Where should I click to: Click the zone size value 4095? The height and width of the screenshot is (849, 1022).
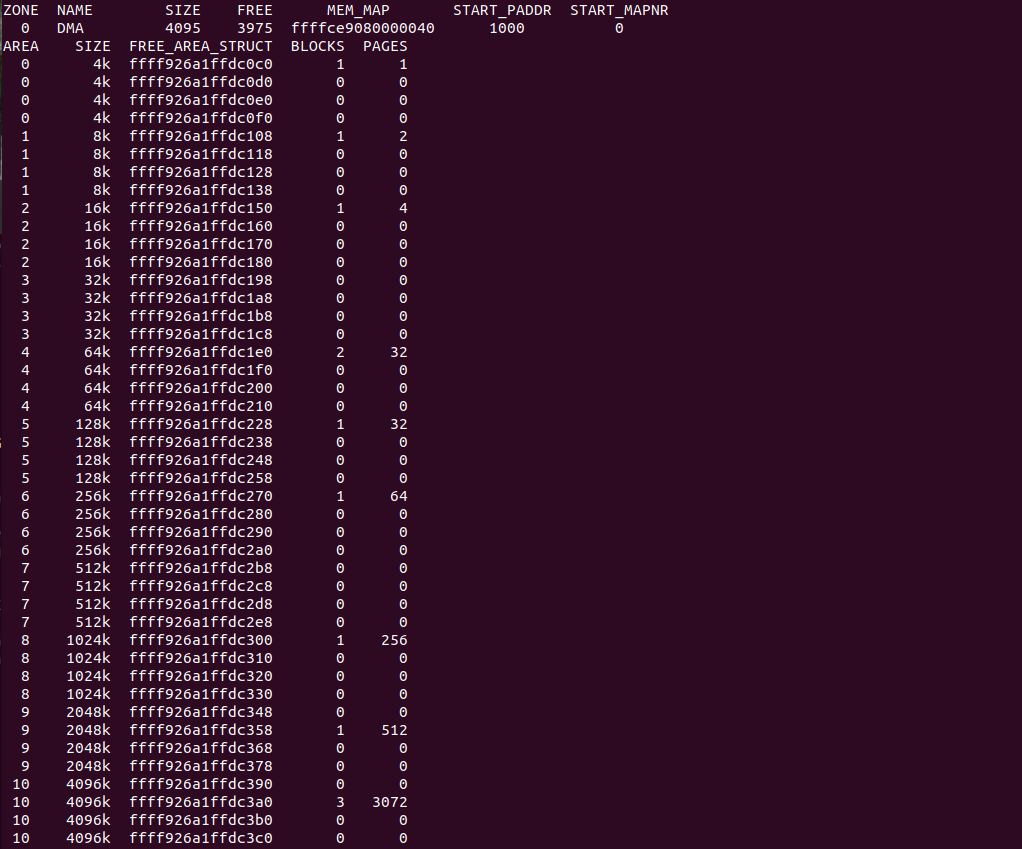[183, 28]
